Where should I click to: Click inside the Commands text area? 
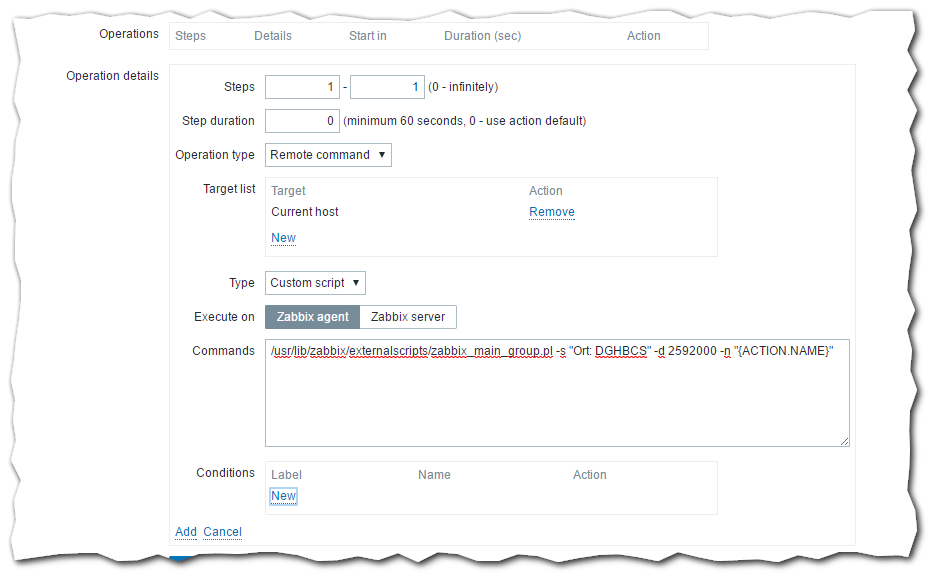coord(556,400)
